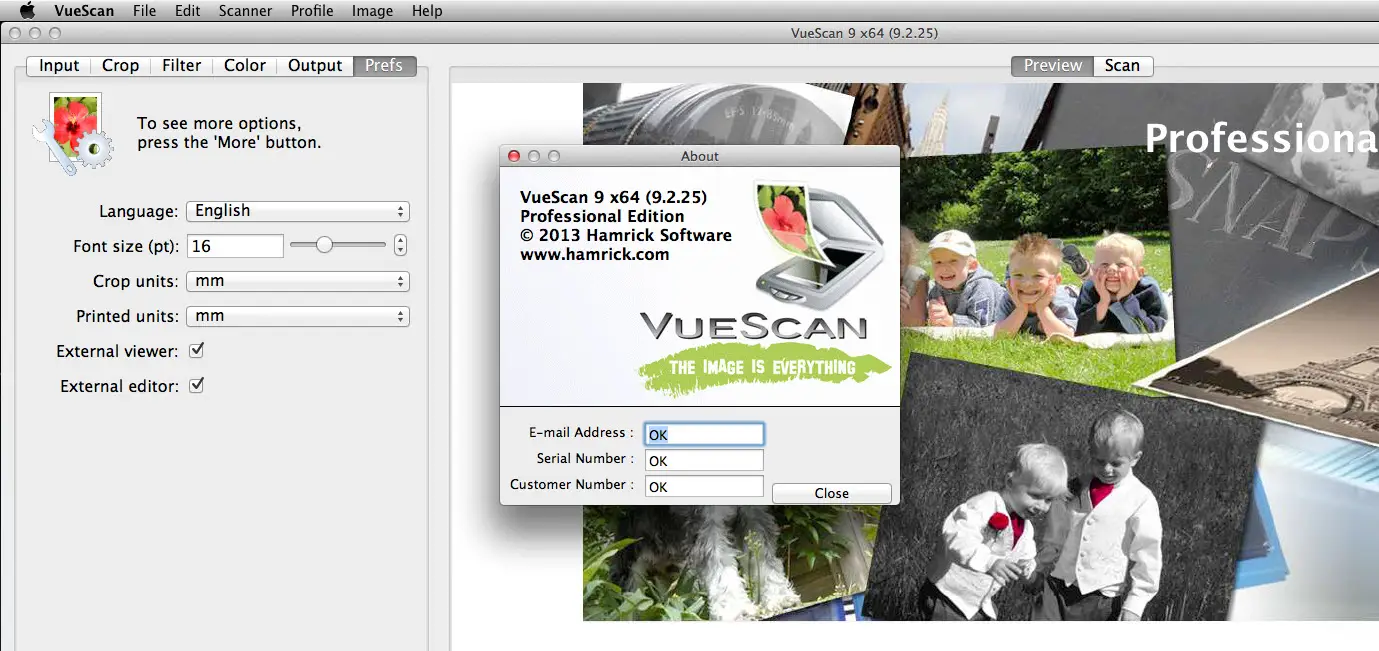This screenshot has height=651, width=1379.
Task: Click the www.hamrick.com text in About
Action: tap(595, 255)
